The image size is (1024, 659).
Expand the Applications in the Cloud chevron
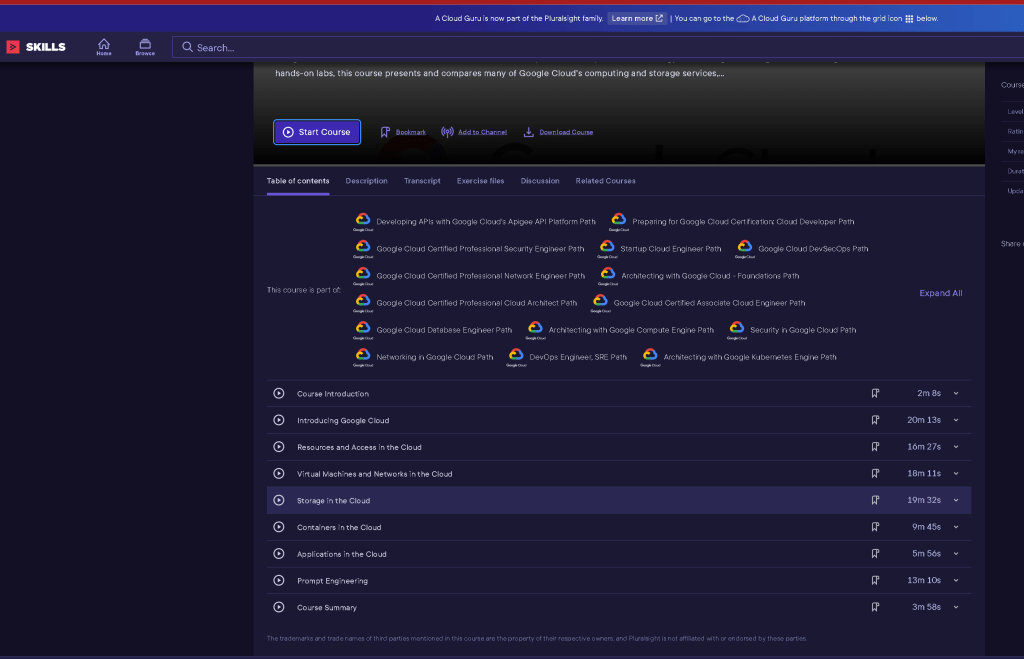(956, 554)
